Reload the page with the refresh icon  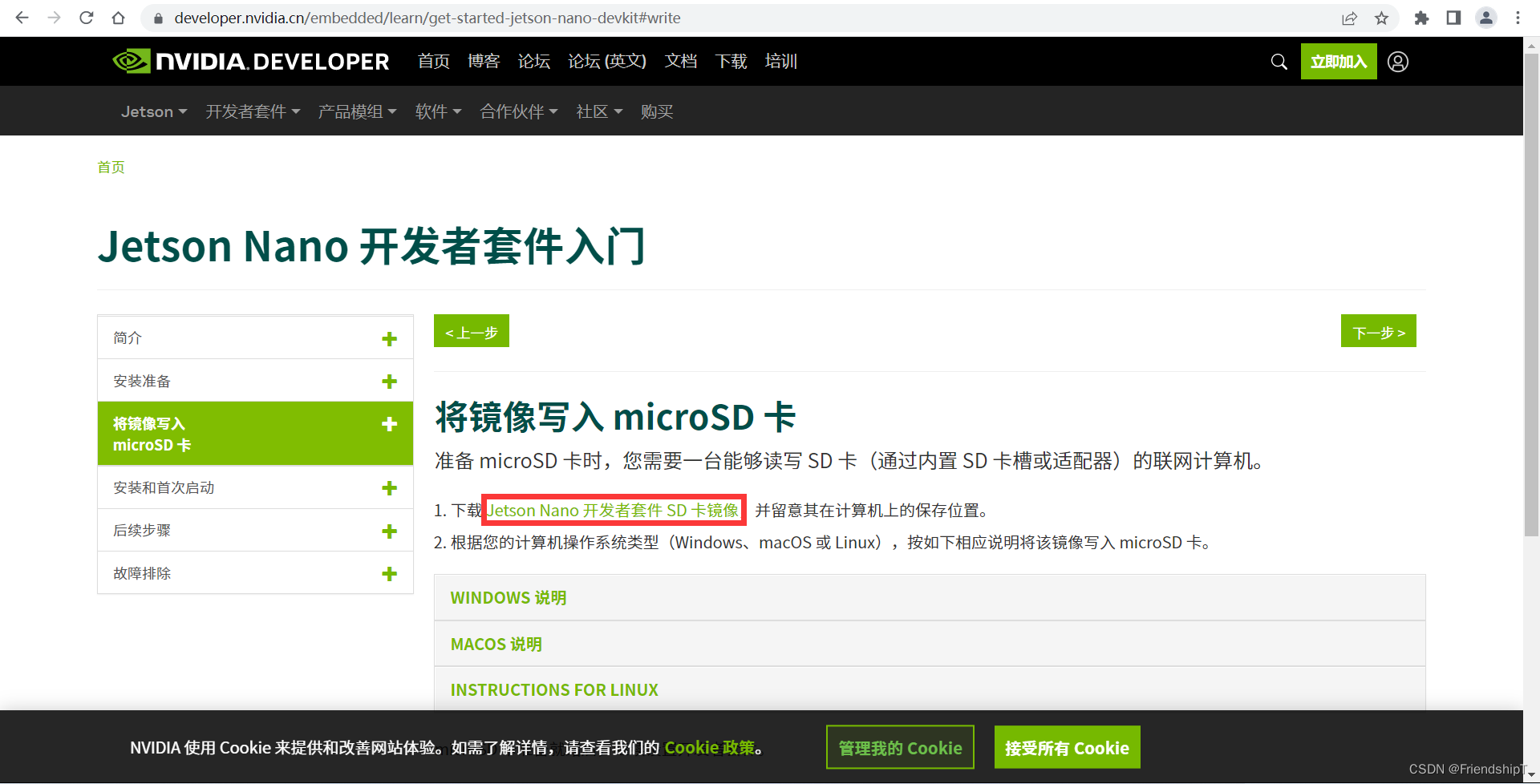click(86, 18)
